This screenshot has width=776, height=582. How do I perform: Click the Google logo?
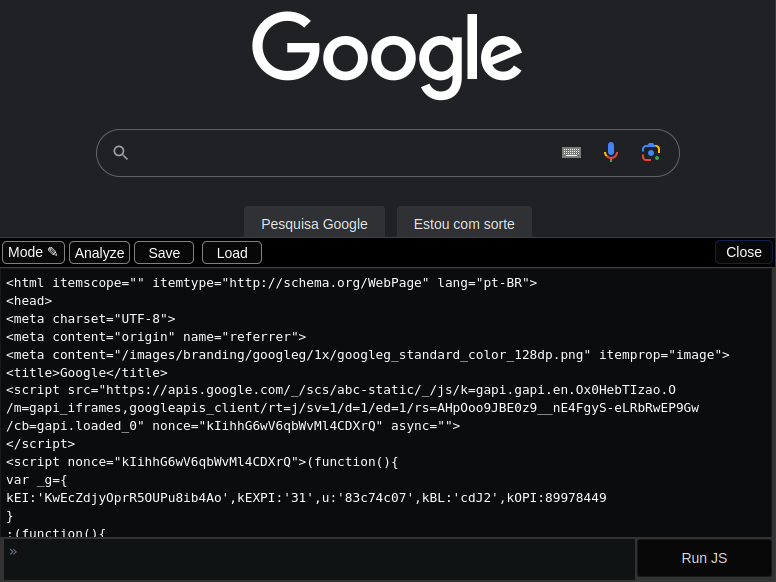(x=387, y=54)
